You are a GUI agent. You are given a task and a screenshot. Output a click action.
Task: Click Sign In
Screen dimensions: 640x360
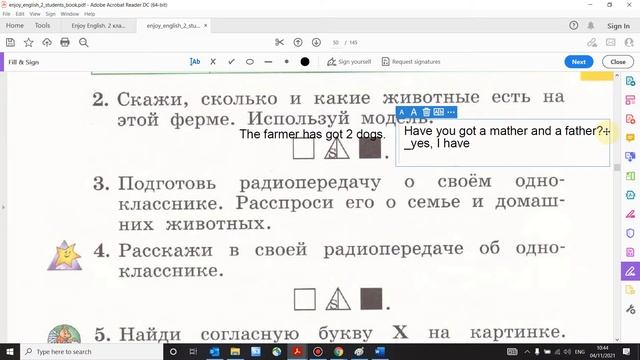point(618,26)
